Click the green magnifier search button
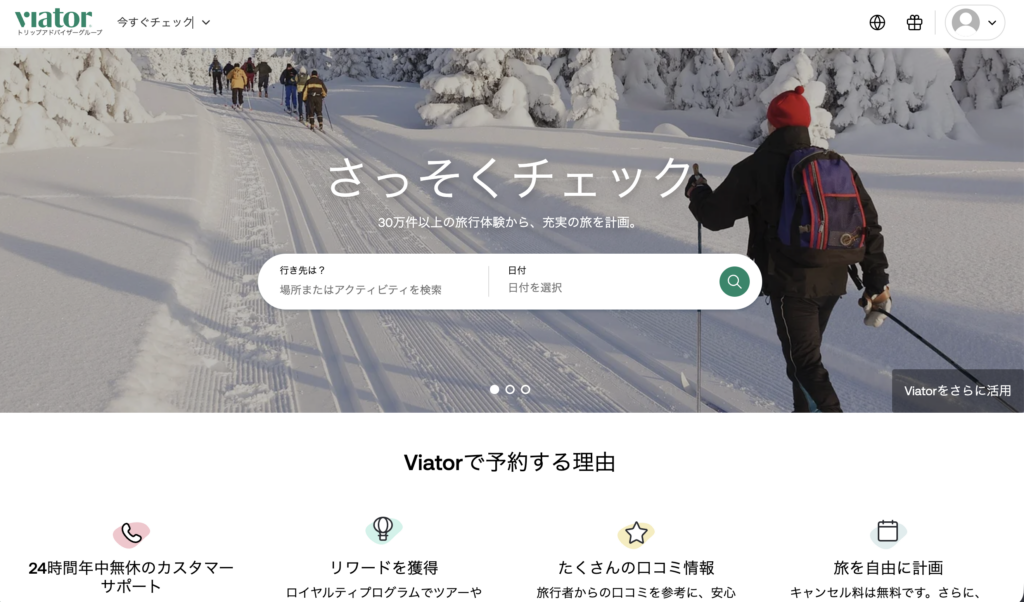Viewport: 1024px width, 602px height. pyautogui.click(x=734, y=281)
